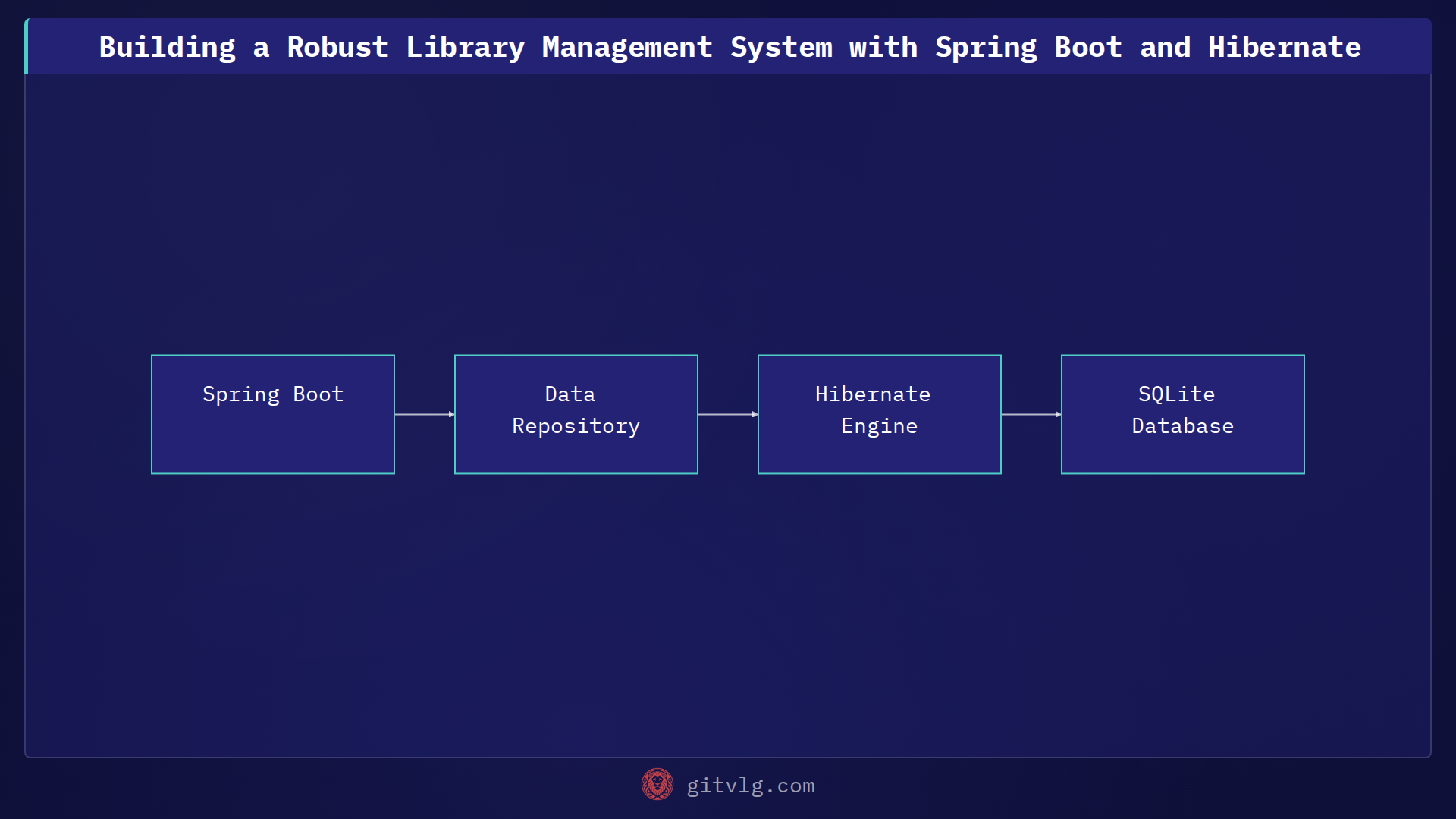Click the Hibernate Engine box
The width and height of the screenshot is (1456, 819).
[x=880, y=414]
